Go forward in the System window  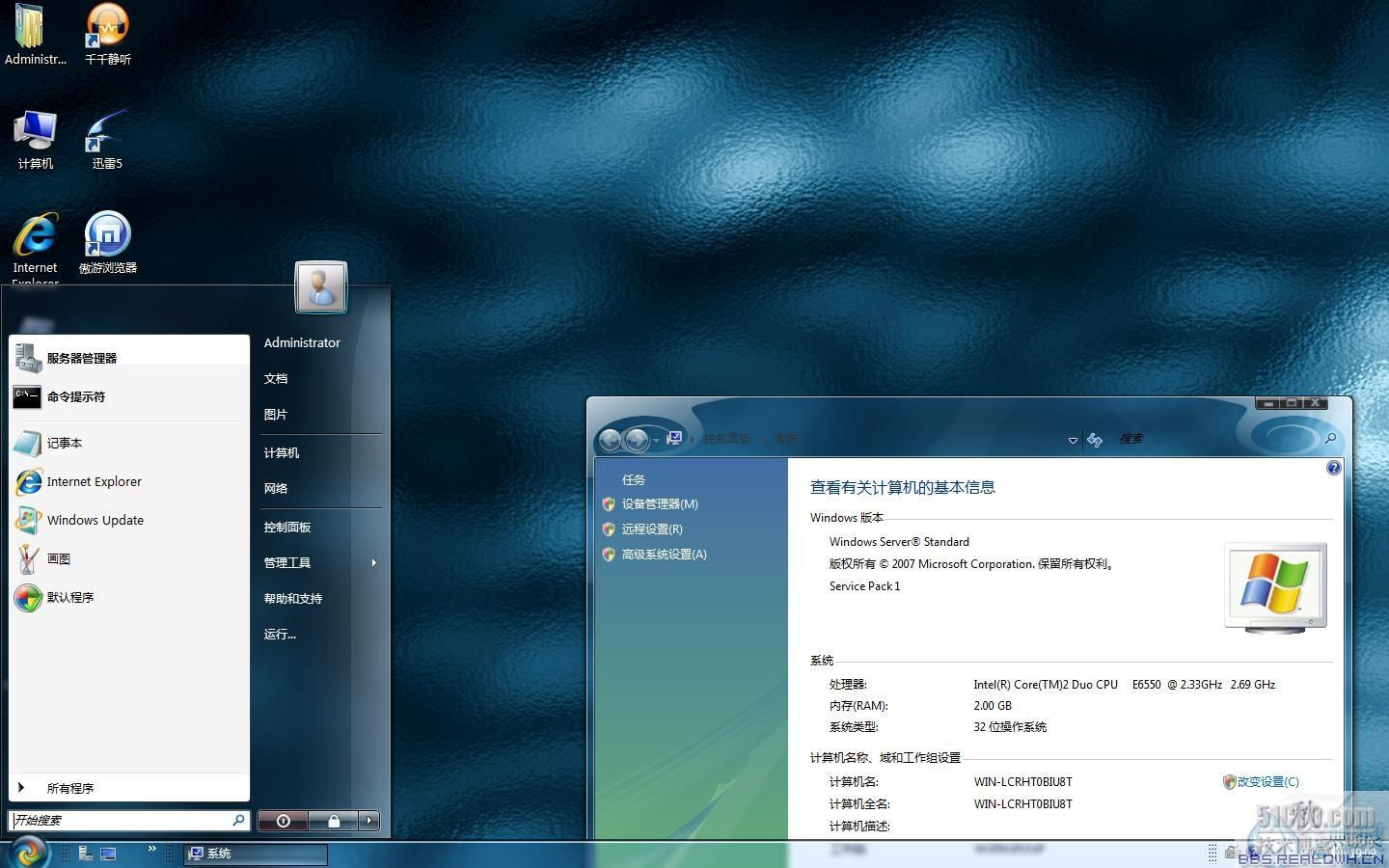click(x=637, y=440)
